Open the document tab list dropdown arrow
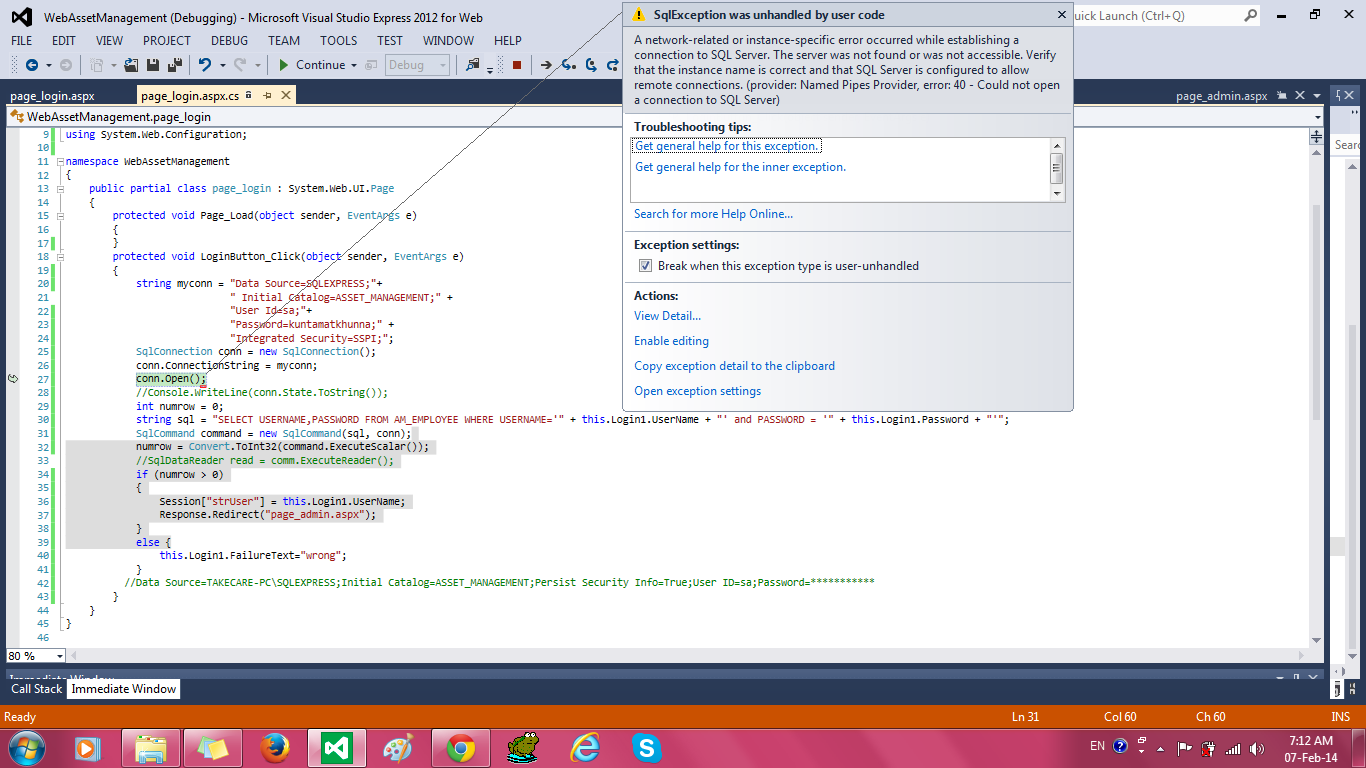This screenshot has height=768, width=1366. click(x=1318, y=96)
